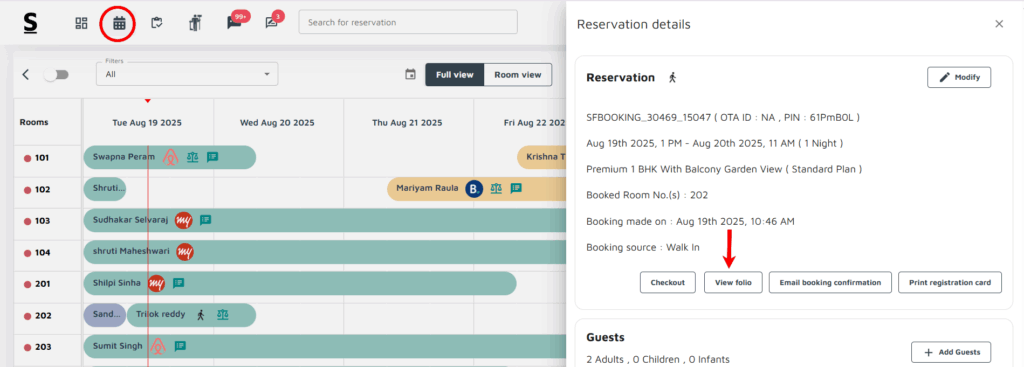Screen dimensions: 1024x367
Task: Open the dashboard grid icon
Action: pos(82,24)
